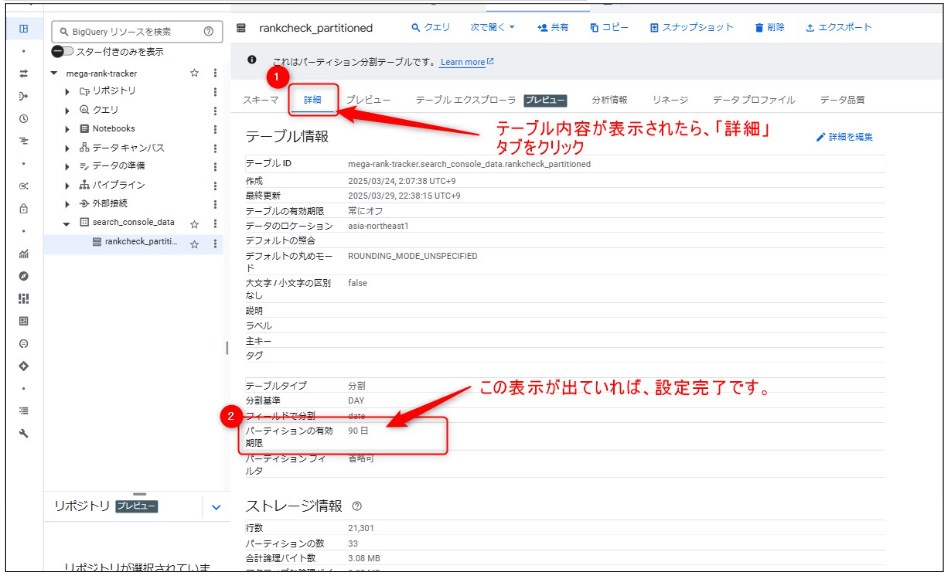Expand the データの準備 node
948x578 pixels.
coord(67,166)
